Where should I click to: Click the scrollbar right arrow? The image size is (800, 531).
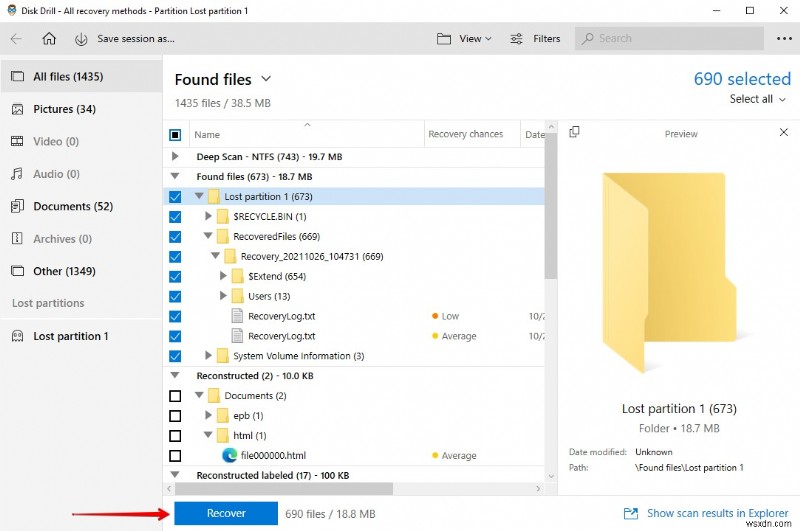538,489
